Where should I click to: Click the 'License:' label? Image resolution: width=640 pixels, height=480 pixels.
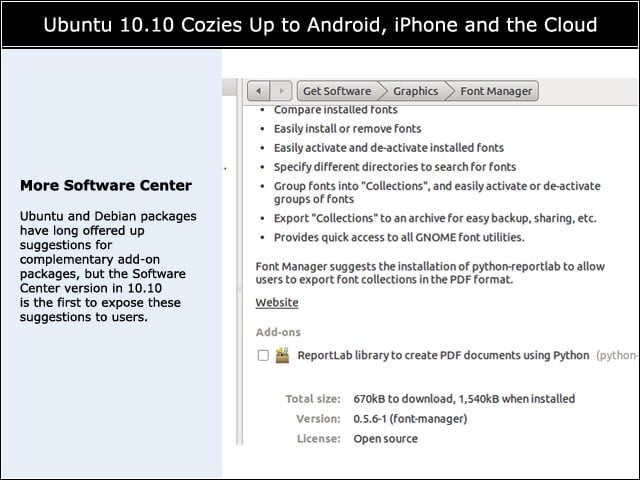pos(319,439)
